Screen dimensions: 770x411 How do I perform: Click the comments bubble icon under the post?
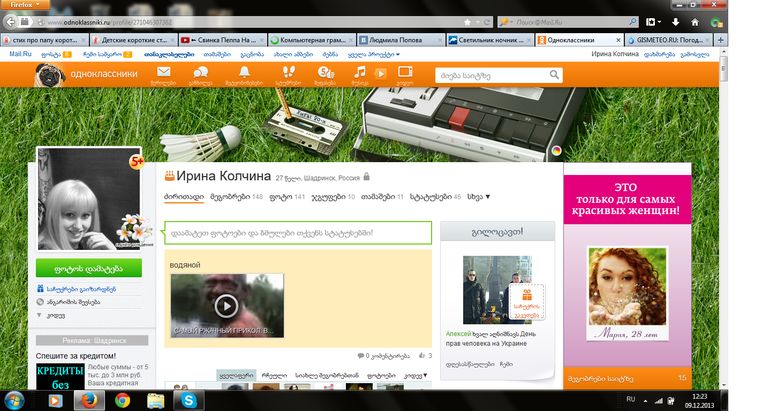[x=361, y=355]
